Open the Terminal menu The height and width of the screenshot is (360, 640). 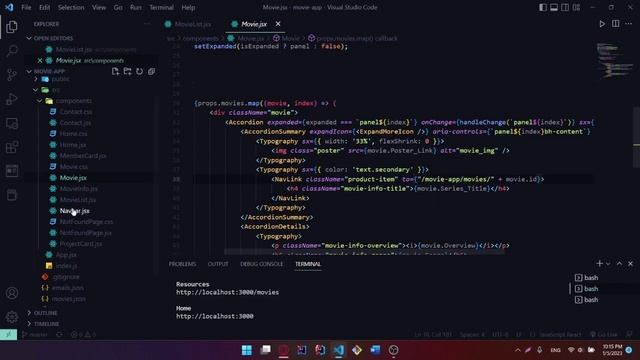[161, 7]
